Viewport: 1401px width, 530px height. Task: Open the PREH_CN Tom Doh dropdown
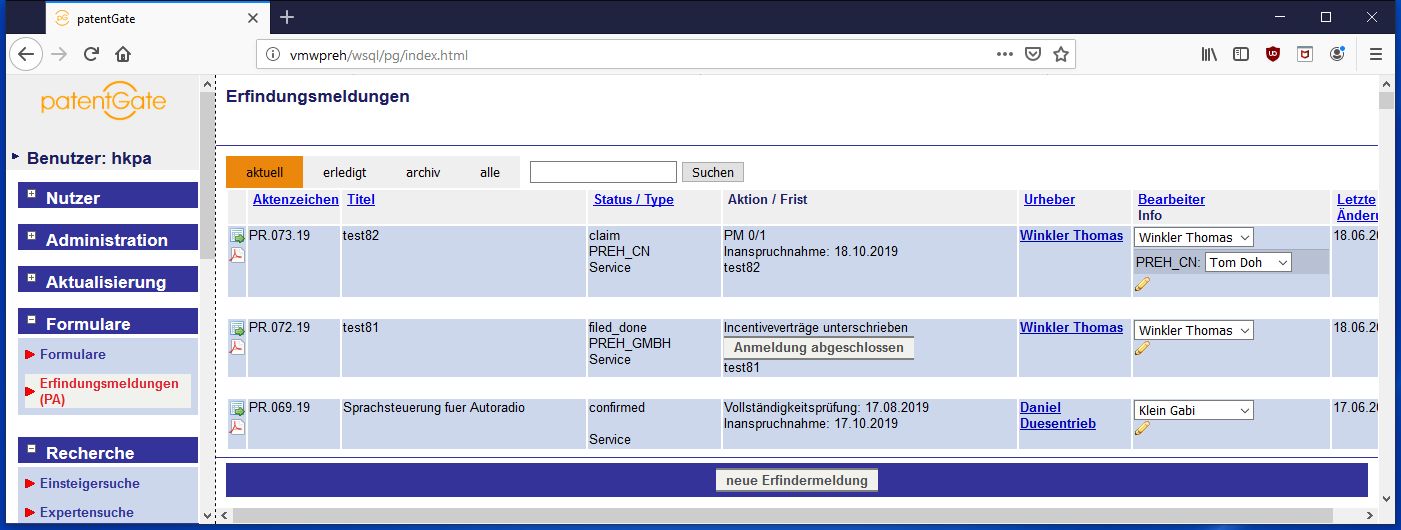[1248, 262]
